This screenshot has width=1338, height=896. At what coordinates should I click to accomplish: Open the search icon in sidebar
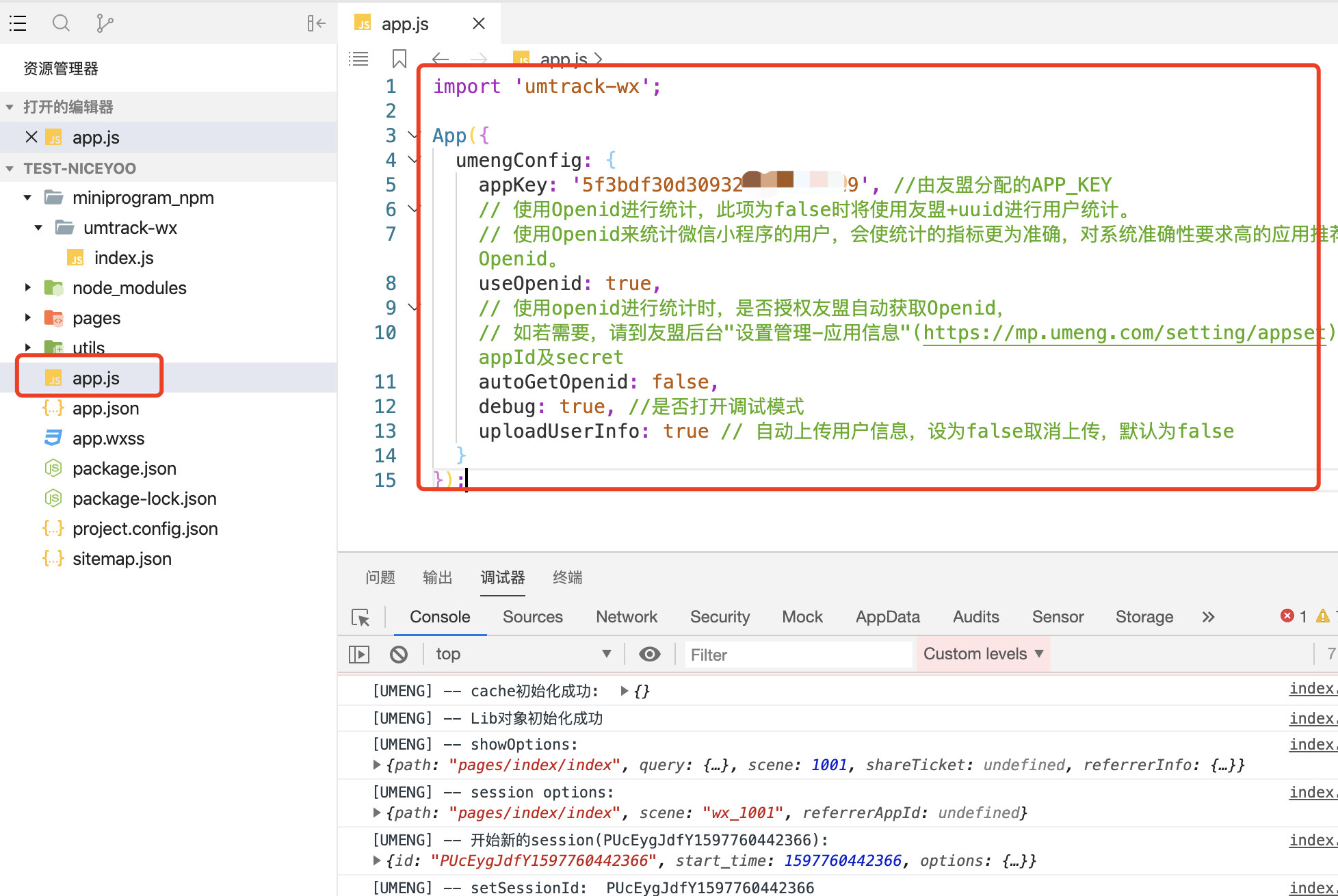[x=61, y=23]
